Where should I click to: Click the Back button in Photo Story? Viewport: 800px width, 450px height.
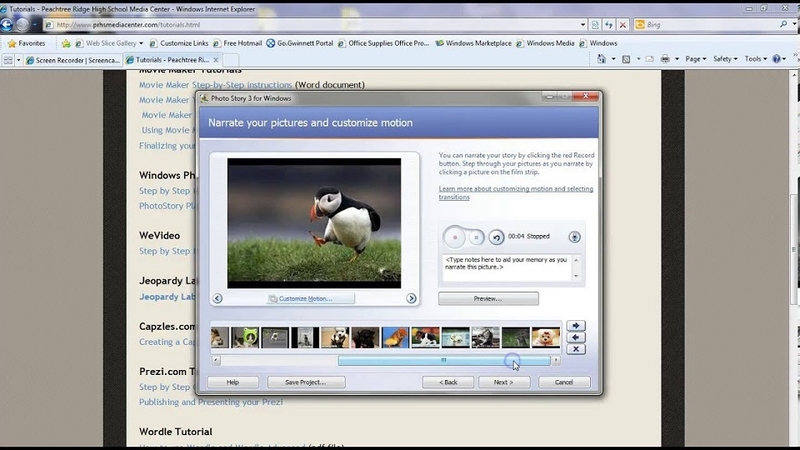[x=448, y=382]
